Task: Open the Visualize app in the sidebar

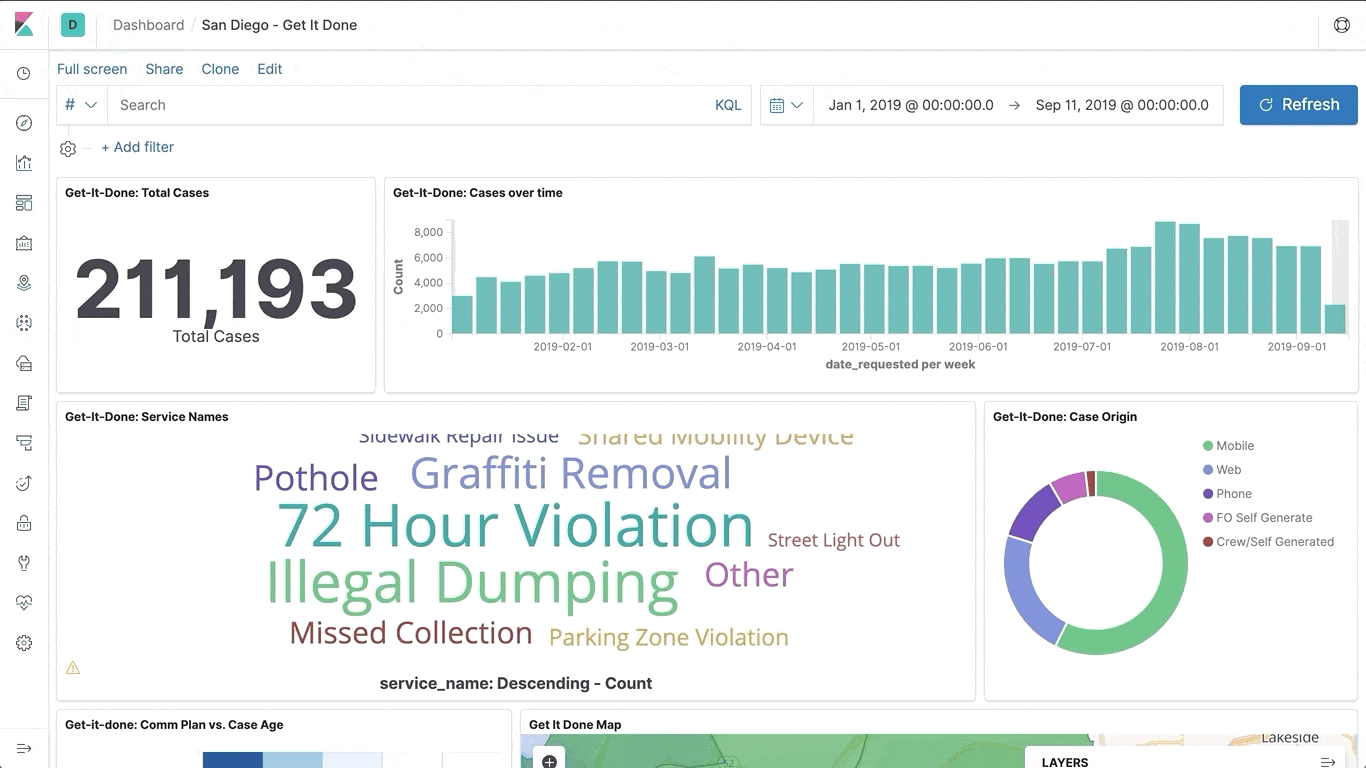Action: pyautogui.click(x=24, y=163)
